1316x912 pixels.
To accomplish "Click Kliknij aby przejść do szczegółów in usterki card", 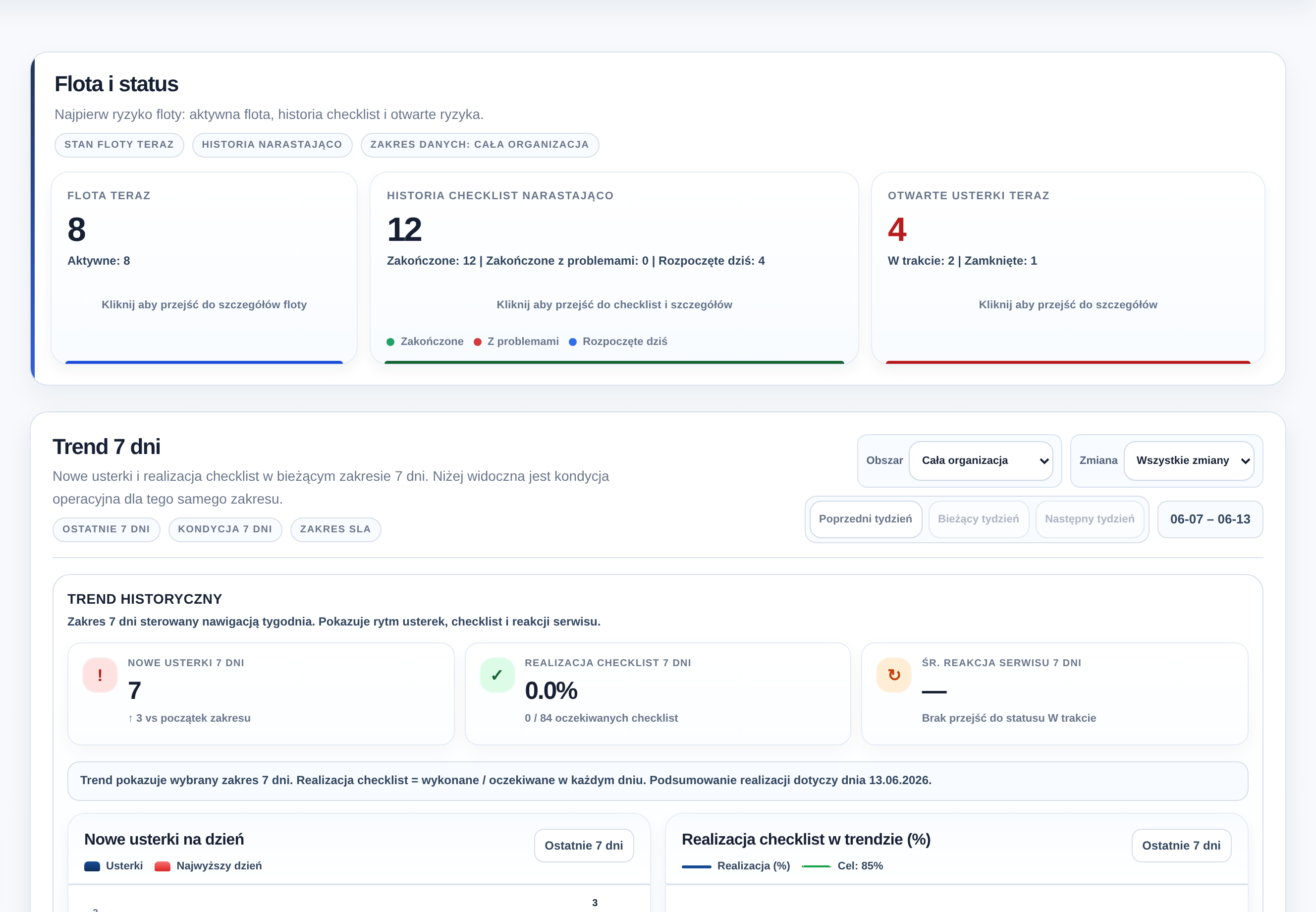I will (x=1068, y=304).
